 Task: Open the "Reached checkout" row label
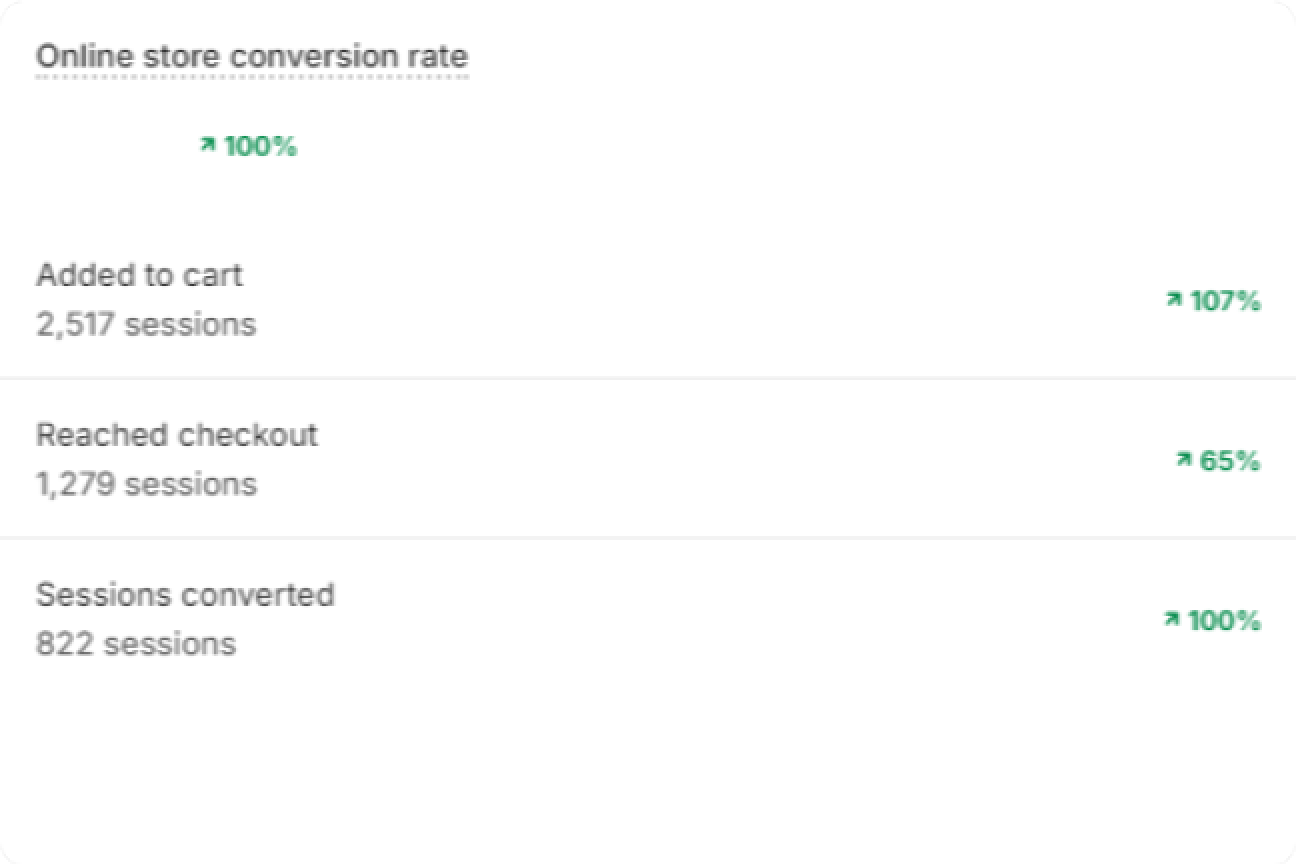tap(177, 435)
